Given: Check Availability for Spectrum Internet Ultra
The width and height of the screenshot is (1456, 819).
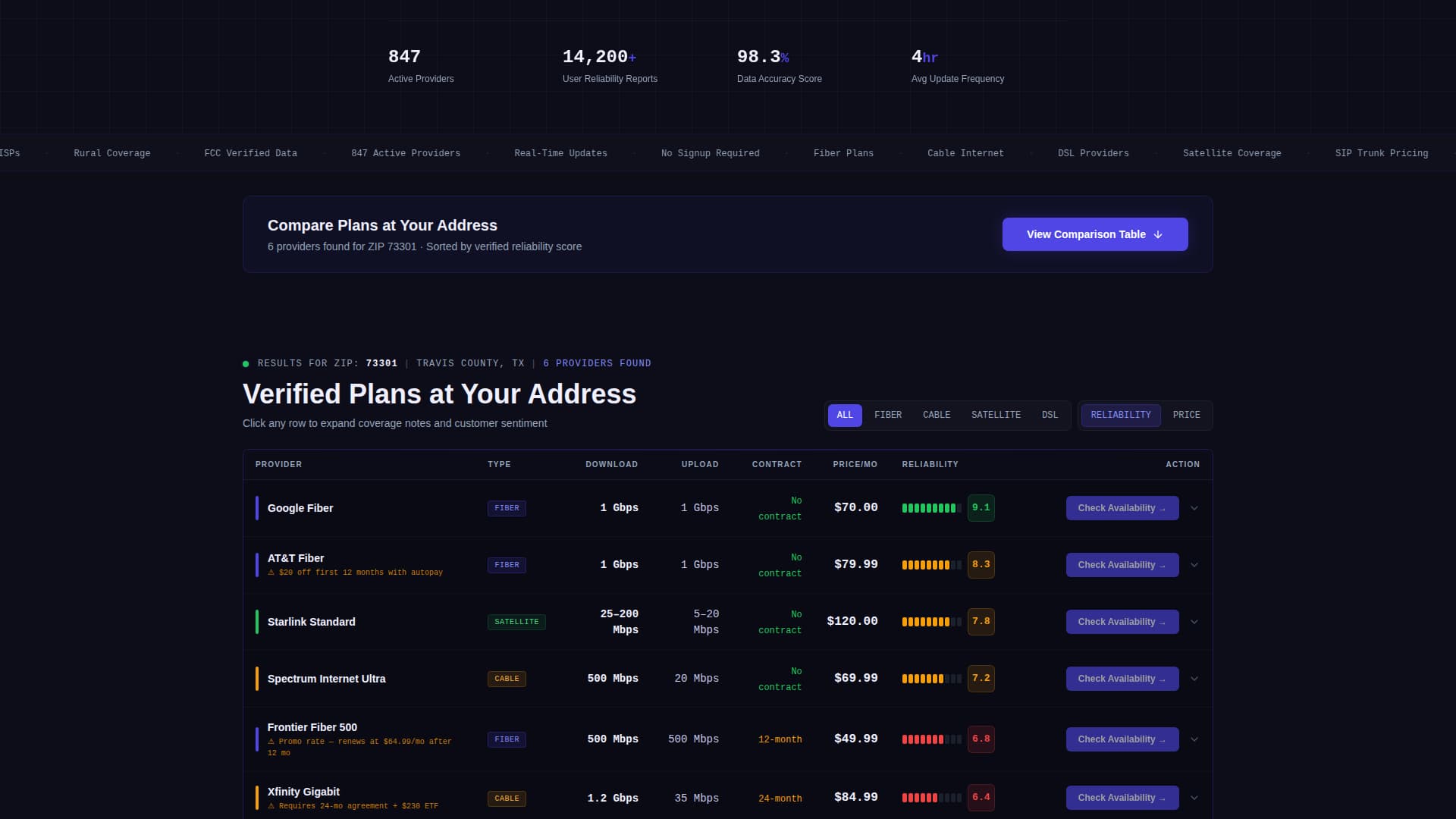Looking at the screenshot, I should click(1122, 679).
